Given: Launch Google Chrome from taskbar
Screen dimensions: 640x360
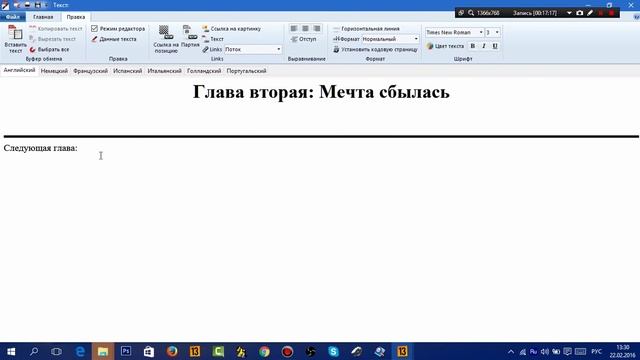Looking at the screenshot, I should coord(264,351).
